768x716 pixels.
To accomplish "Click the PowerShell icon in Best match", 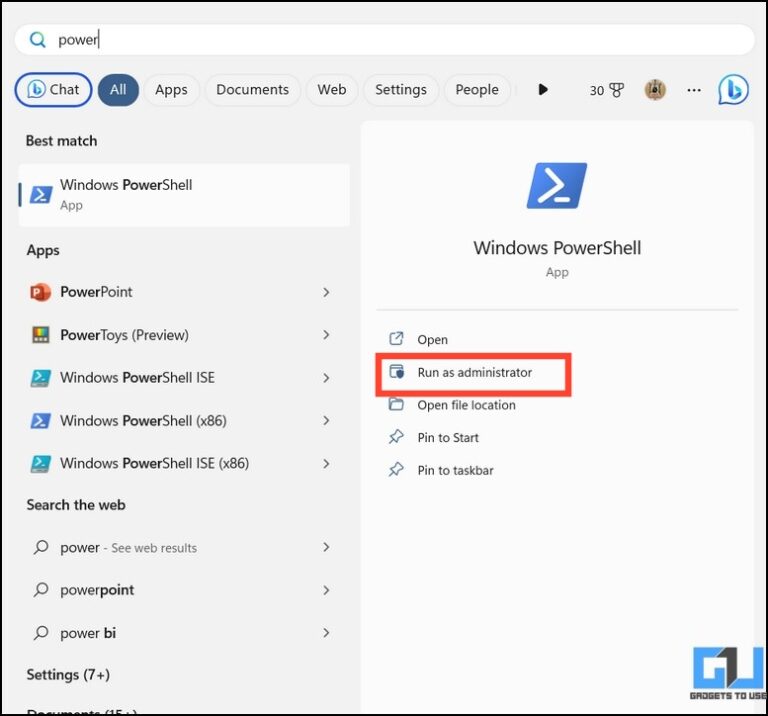I will tap(41, 194).
